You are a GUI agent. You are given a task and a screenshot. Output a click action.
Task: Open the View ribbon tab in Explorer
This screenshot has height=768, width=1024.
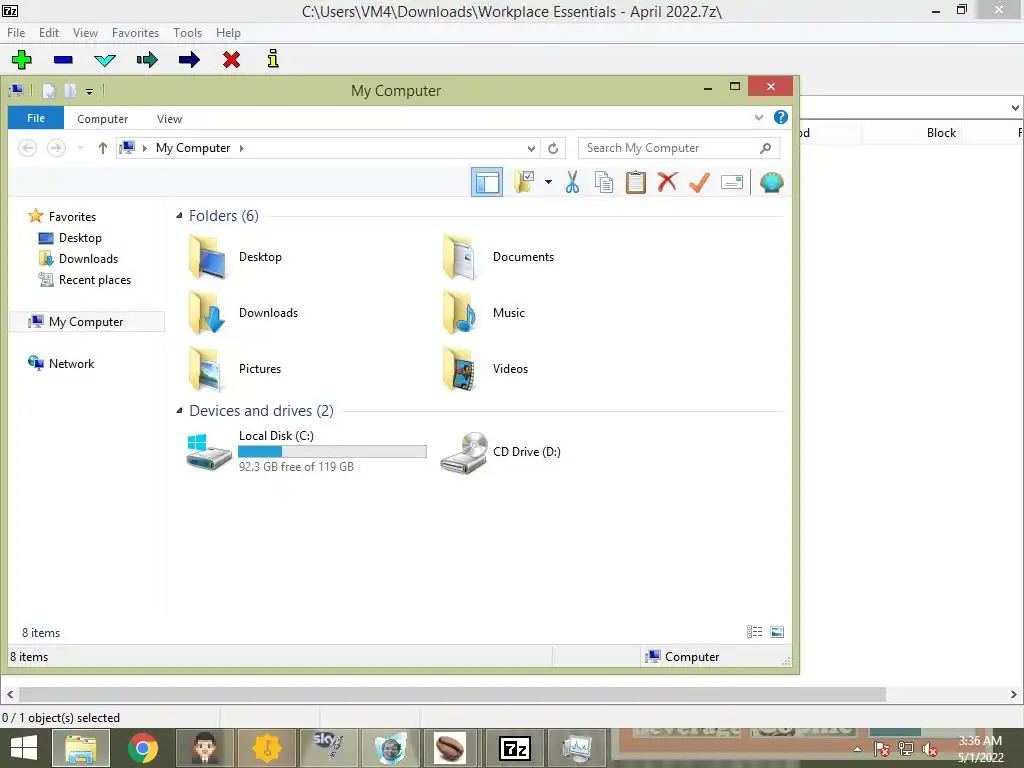pyautogui.click(x=169, y=119)
